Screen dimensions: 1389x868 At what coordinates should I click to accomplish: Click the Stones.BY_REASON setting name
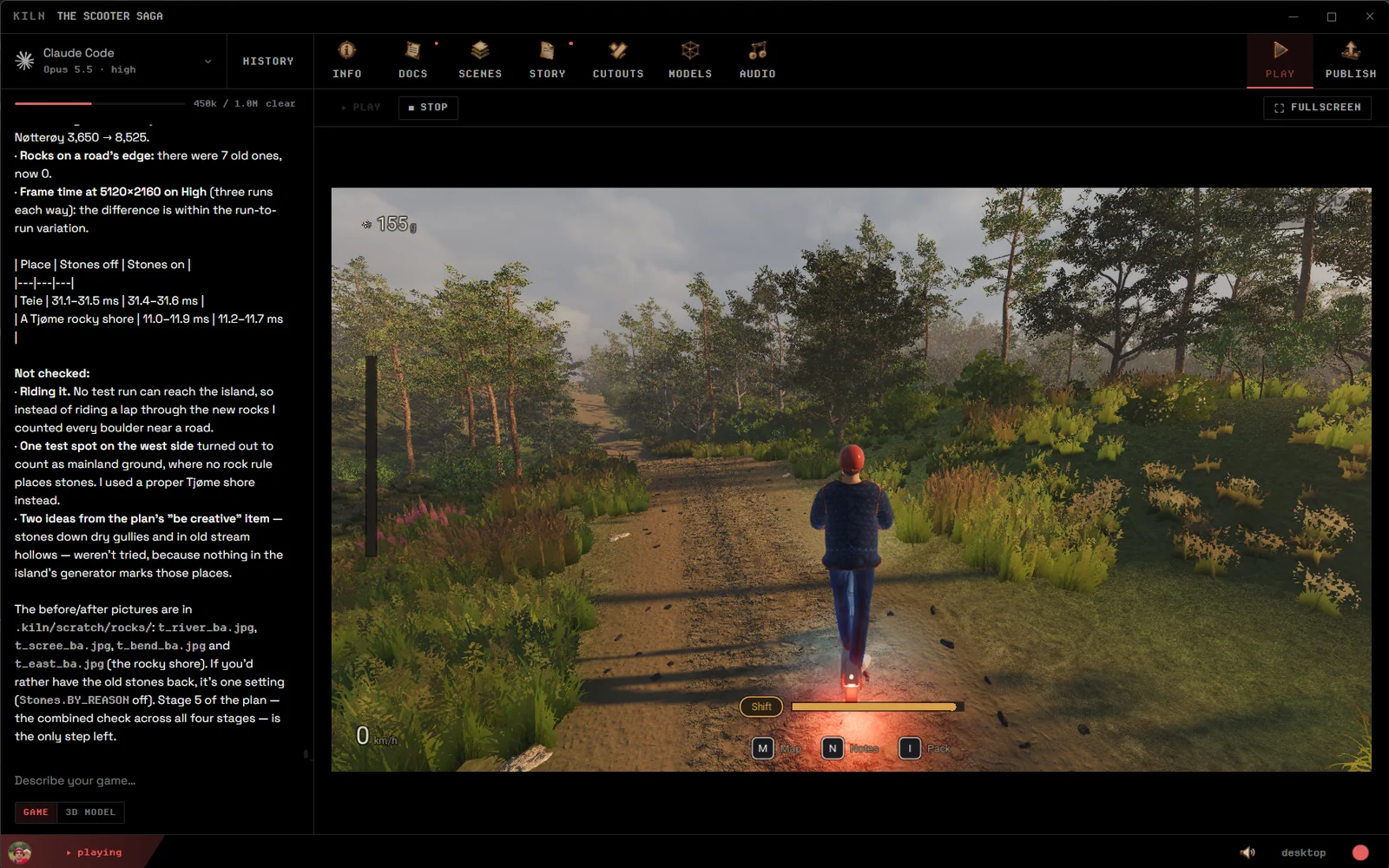(x=74, y=700)
